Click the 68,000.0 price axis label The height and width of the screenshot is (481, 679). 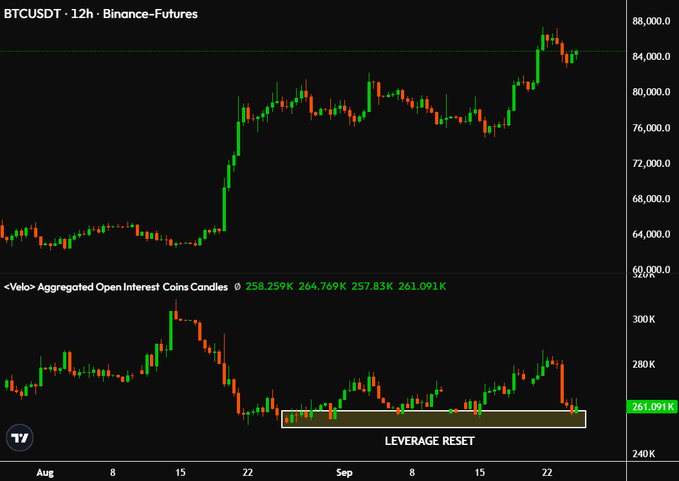point(651,199)
